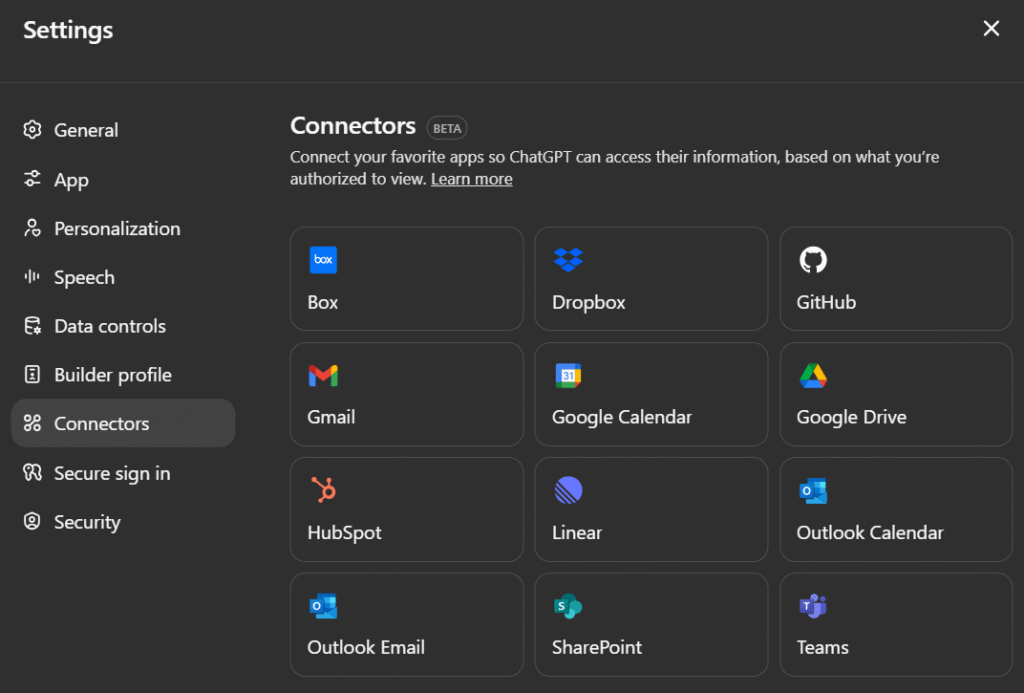Click the SharePoint logo icon
This screenshot has width=1024, height=693.
568,606
